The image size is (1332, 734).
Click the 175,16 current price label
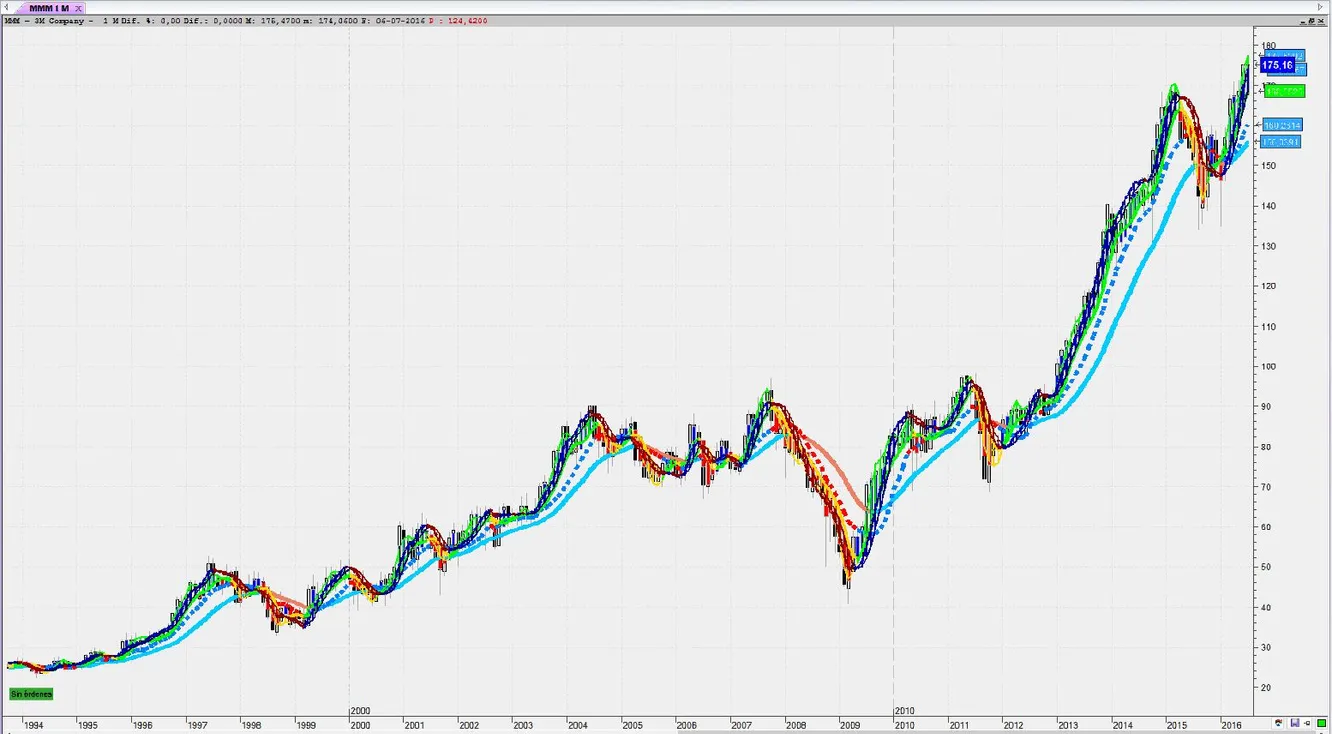point(1277,65)
